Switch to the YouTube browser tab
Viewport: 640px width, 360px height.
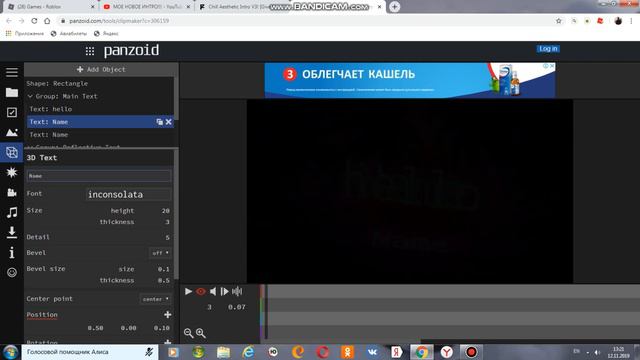tap(146, 7)
